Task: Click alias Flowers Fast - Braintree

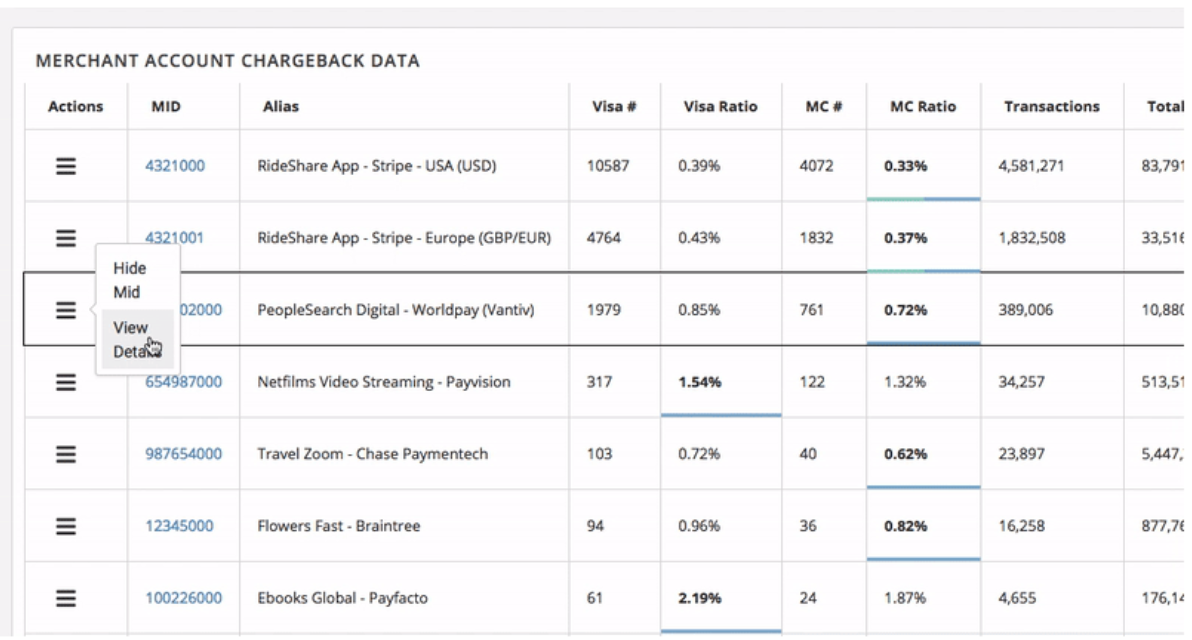Action: (x=339, y=526)
